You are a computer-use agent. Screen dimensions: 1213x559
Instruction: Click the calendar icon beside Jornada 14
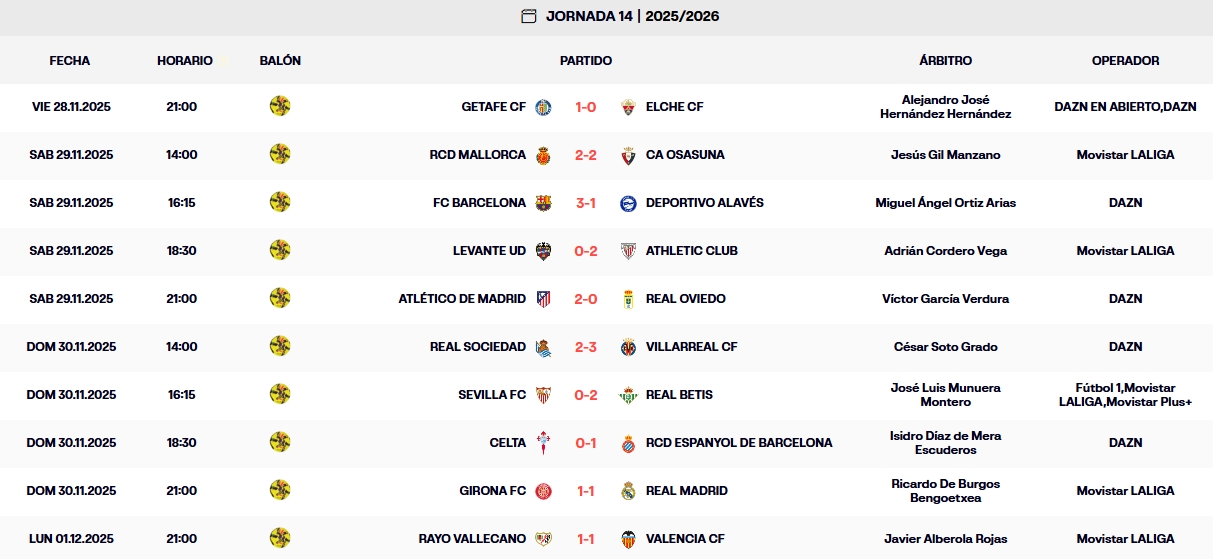tap(529, 16)
